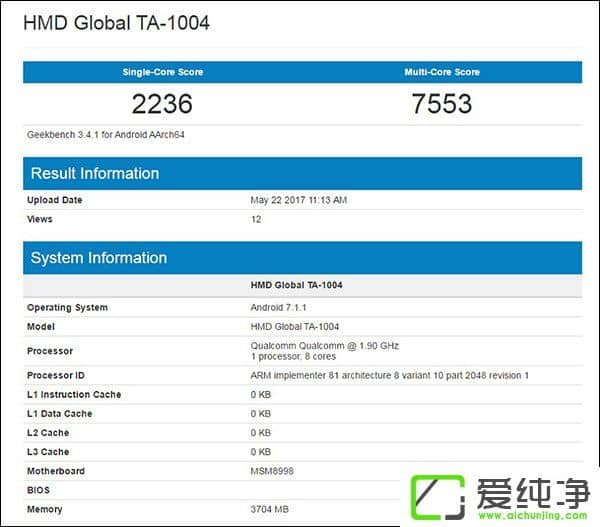This screenshot has width=600, height=527.
Task: Click the L2 Cache 0 KB value
Action: [x=261, y=433]
